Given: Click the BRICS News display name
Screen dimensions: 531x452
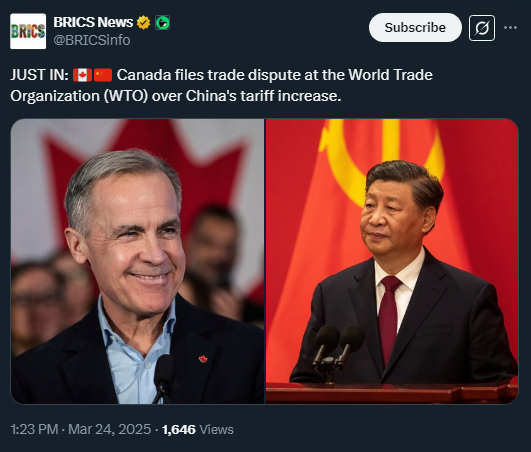Looking at the screenshot, I should click(x=93, y=22).
